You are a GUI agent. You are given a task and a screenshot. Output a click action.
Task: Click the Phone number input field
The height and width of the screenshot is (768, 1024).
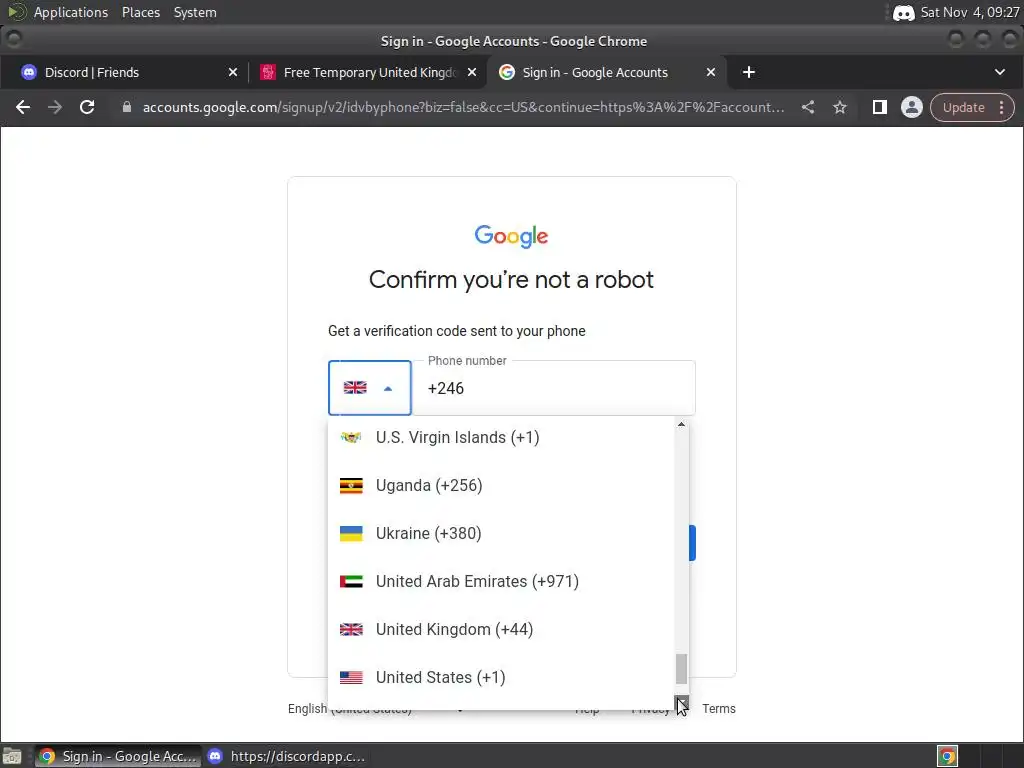pyautogui.click(x=554, y=388)
